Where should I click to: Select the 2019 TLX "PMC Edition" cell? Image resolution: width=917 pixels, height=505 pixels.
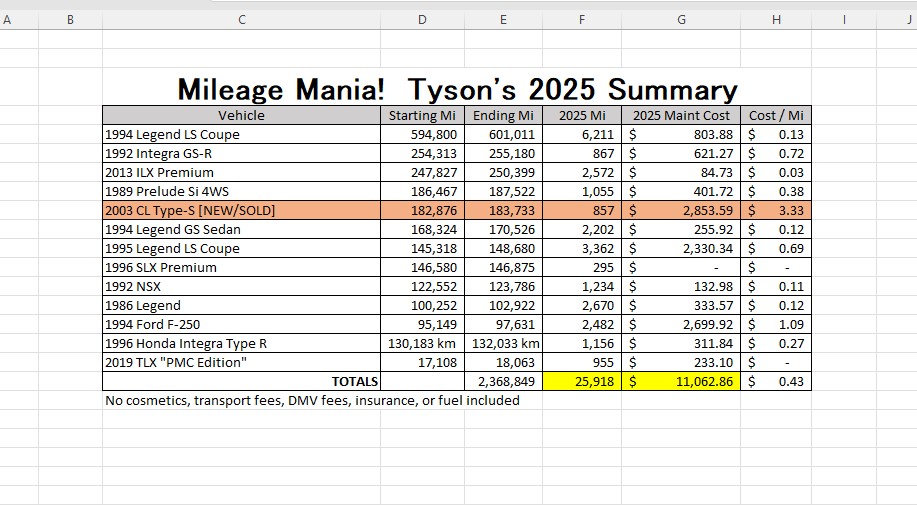[242, 362]
